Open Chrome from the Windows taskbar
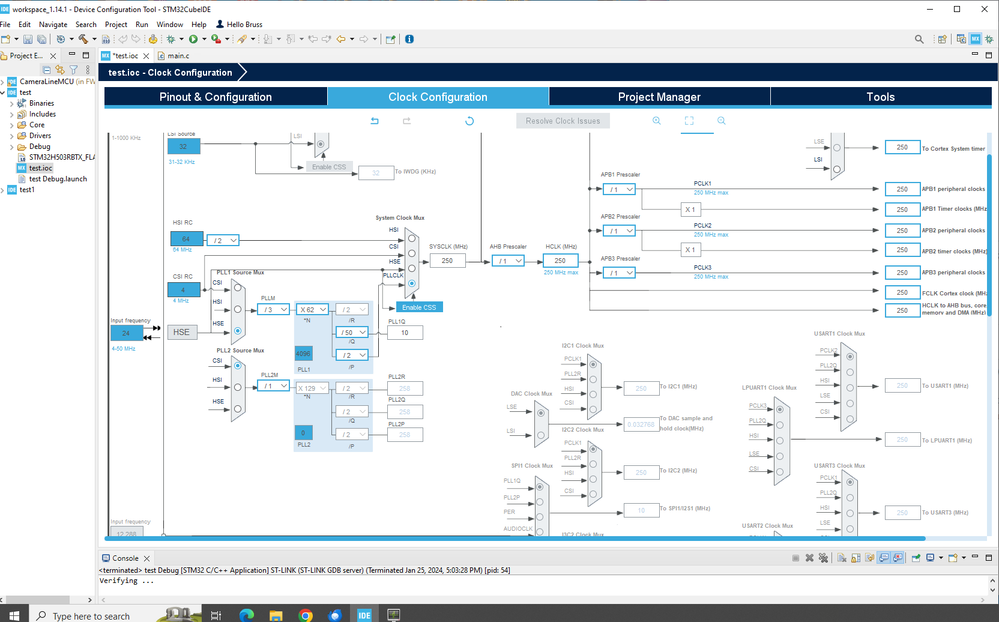This screenshot has width=999, height=622. pyautogui.click(x=305, y=615)
